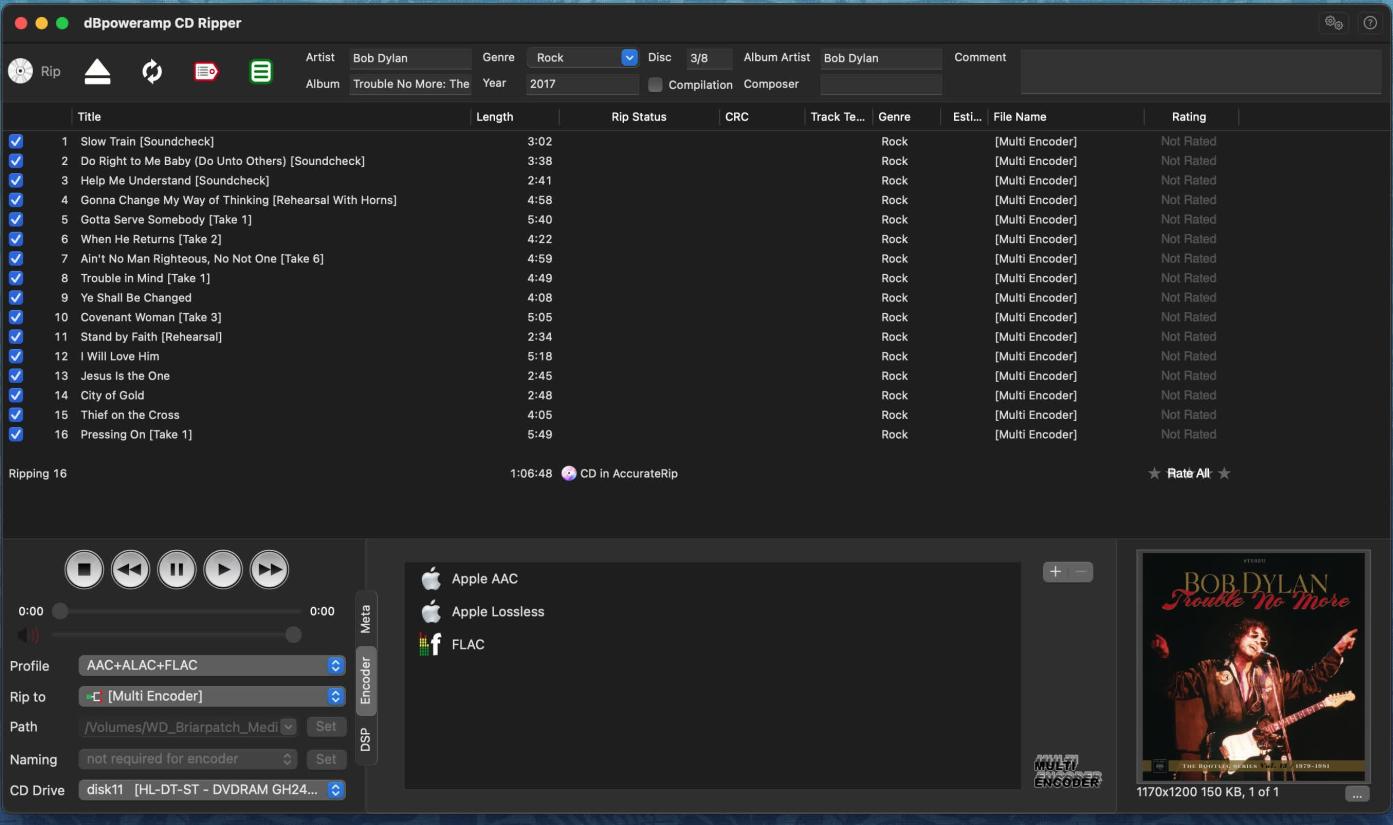
Task: Open the red metadata tag icon
Action: coord(206,71)
